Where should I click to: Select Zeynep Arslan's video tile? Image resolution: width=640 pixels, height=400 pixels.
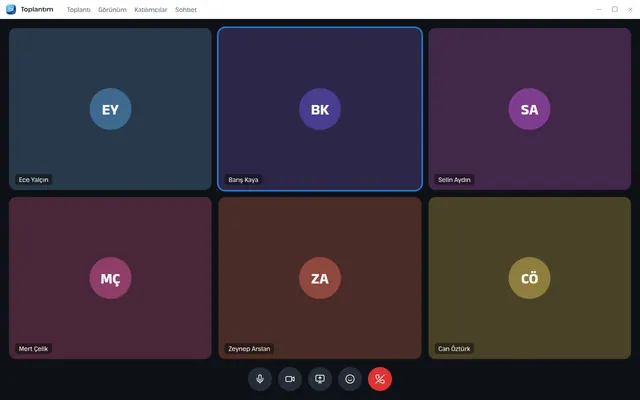(320, 278)
